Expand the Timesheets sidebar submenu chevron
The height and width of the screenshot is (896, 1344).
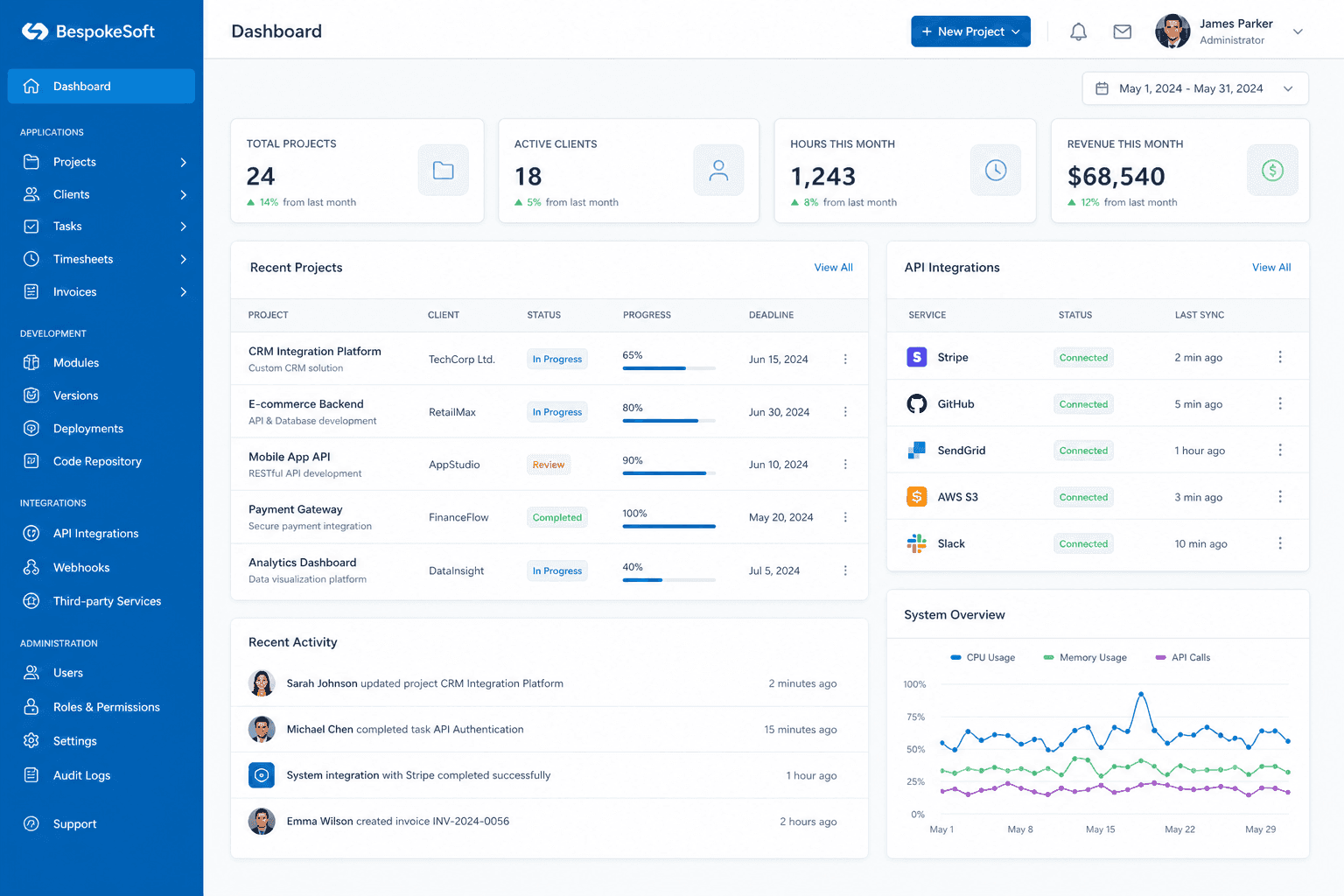click(x=184, y=259)
